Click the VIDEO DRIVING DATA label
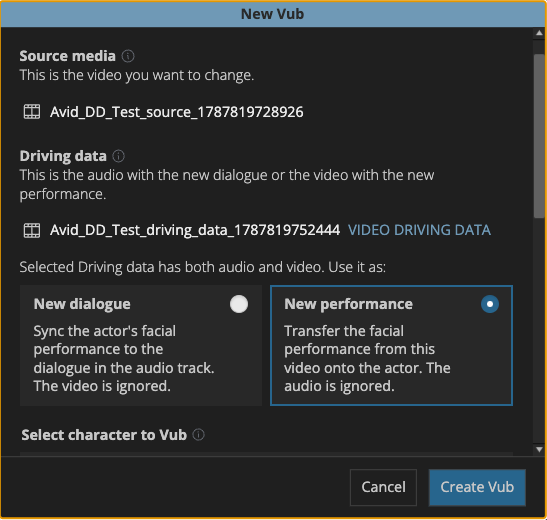The height and width of the screenshot is (520, 547). (419, 230)
